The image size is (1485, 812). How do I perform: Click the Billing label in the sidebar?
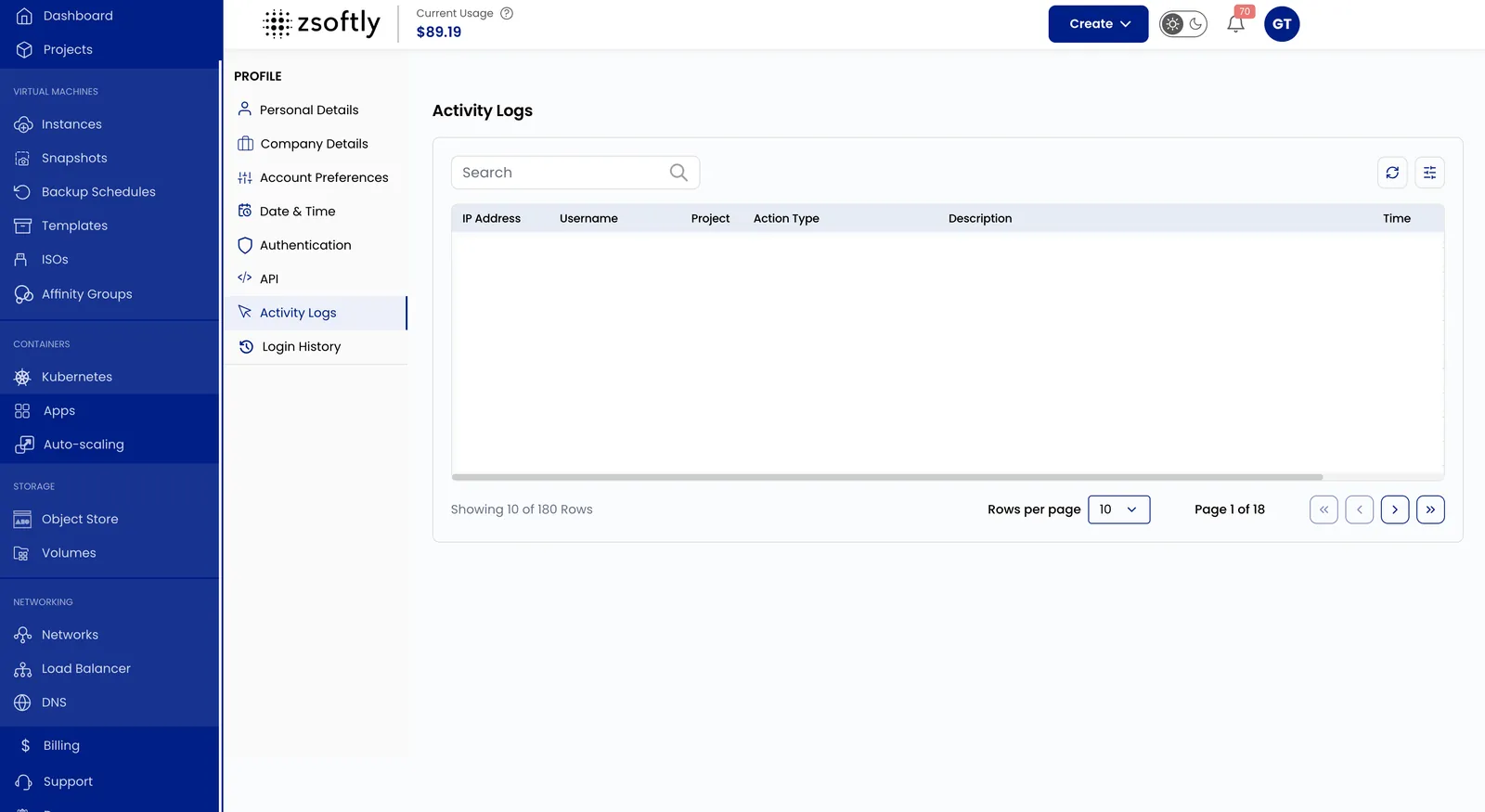coord(61,746)
